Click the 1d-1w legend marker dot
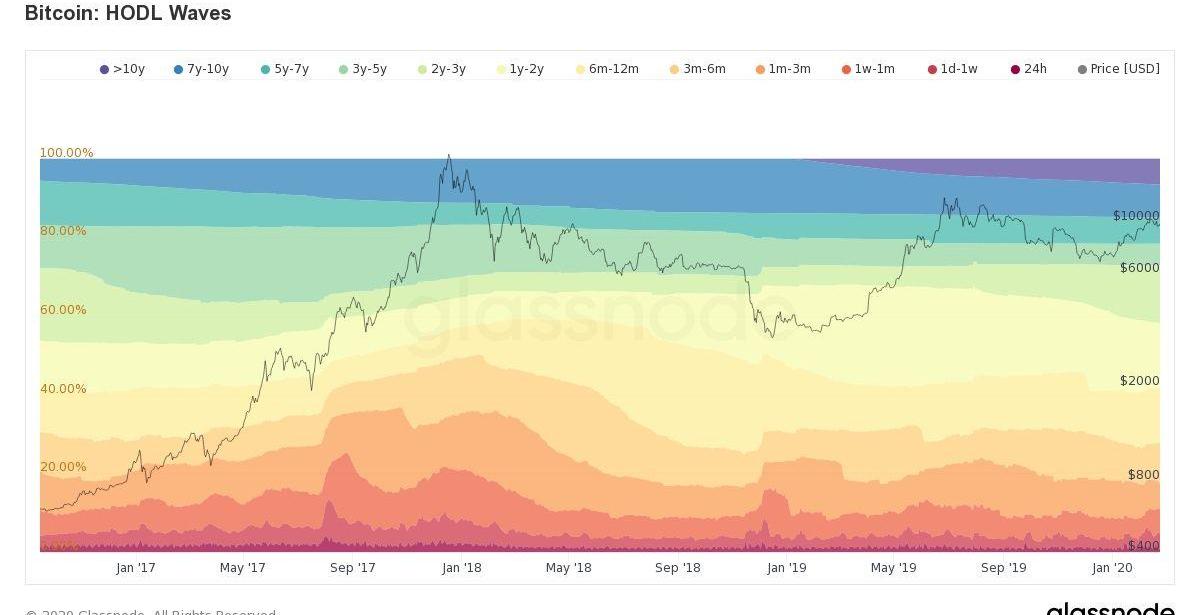This screenshot has height=615, width=1200. click(932, 70)
